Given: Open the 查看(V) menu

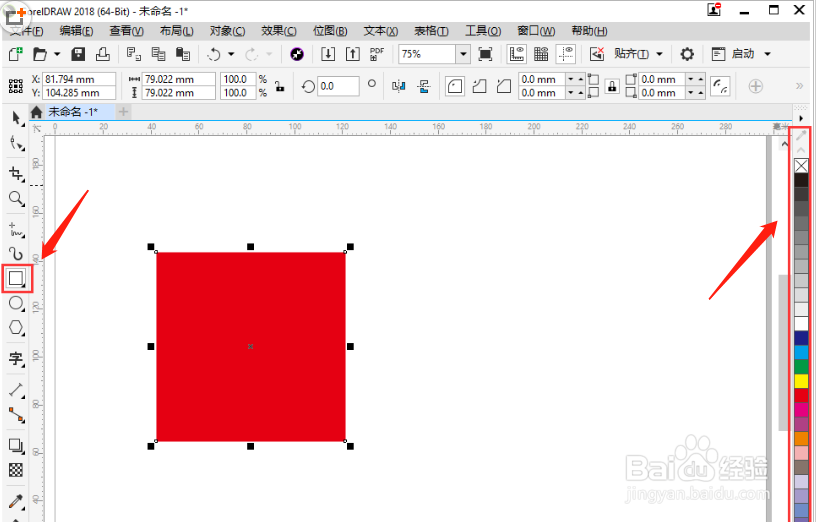Looking at the screenshot, I should (x=126, y=31).
